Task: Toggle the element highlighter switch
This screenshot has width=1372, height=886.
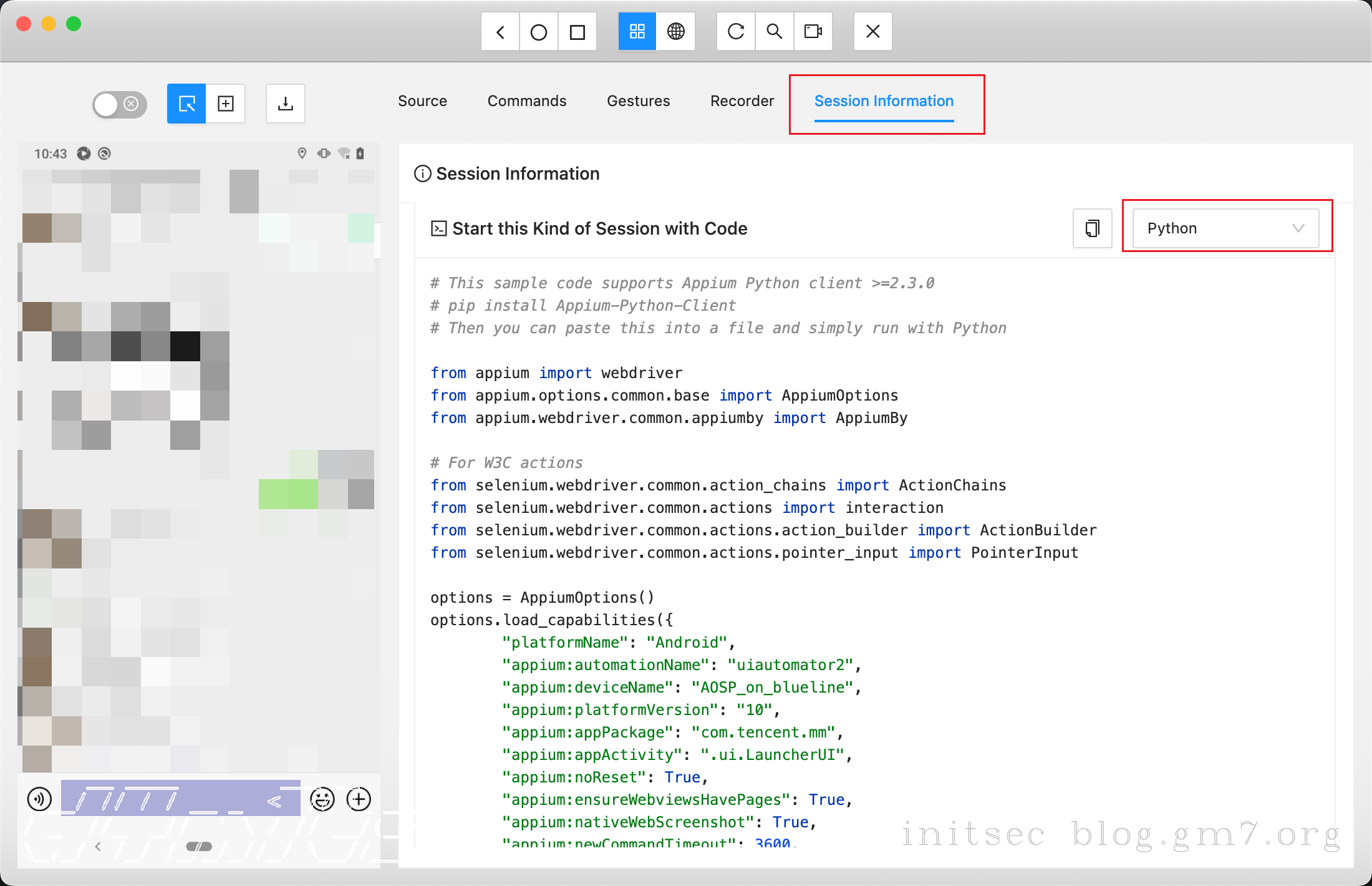Action: (119, 104)
